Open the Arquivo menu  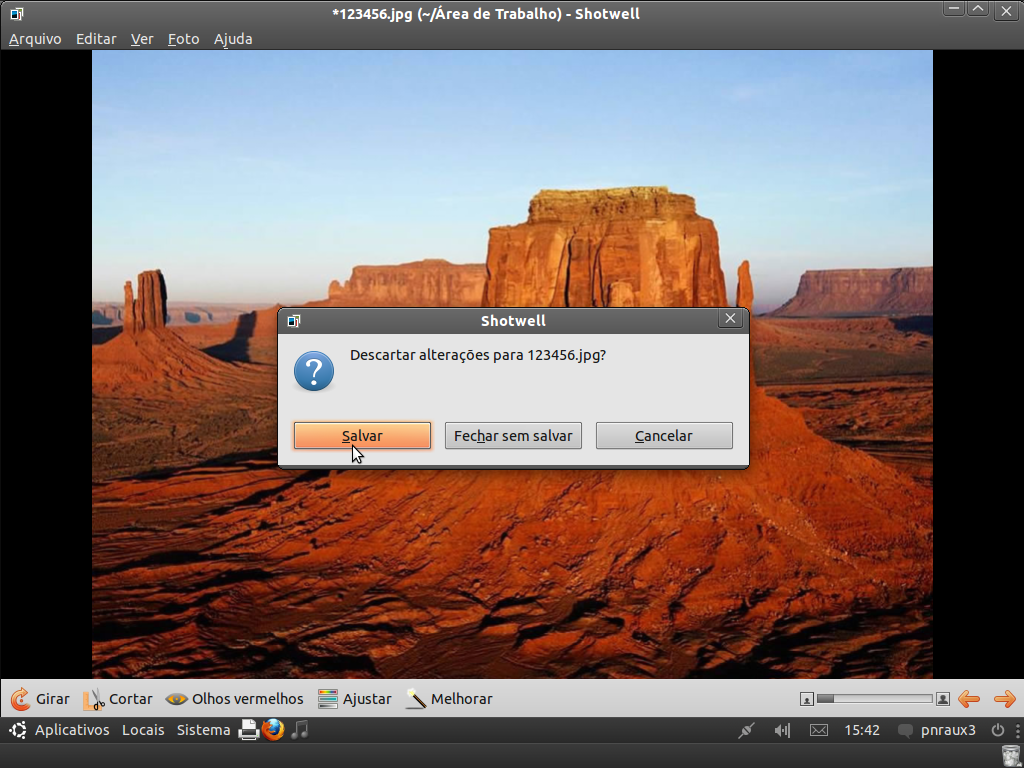[35, 39]
